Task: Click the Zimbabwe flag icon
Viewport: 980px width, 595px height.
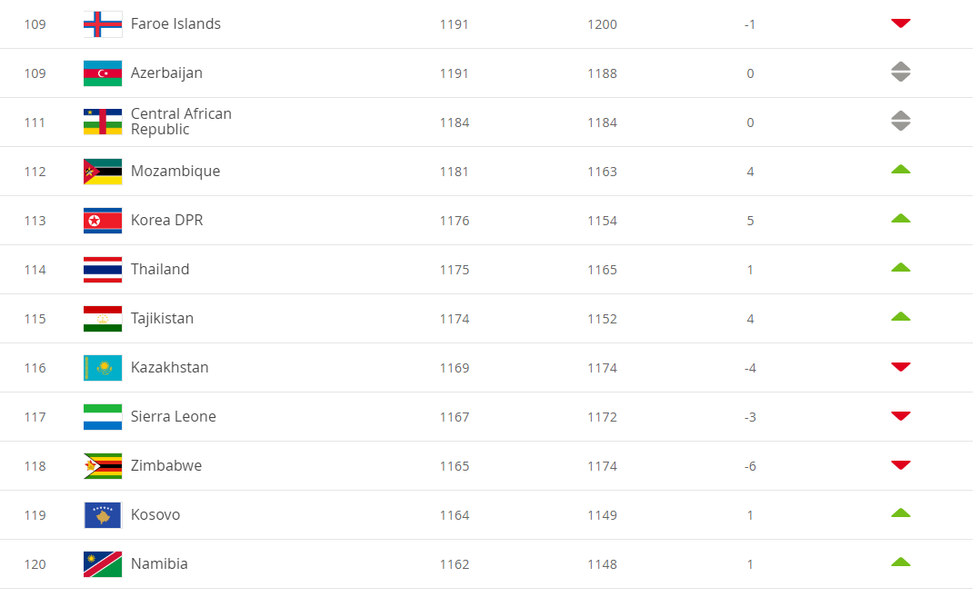Action: [102, 466]
